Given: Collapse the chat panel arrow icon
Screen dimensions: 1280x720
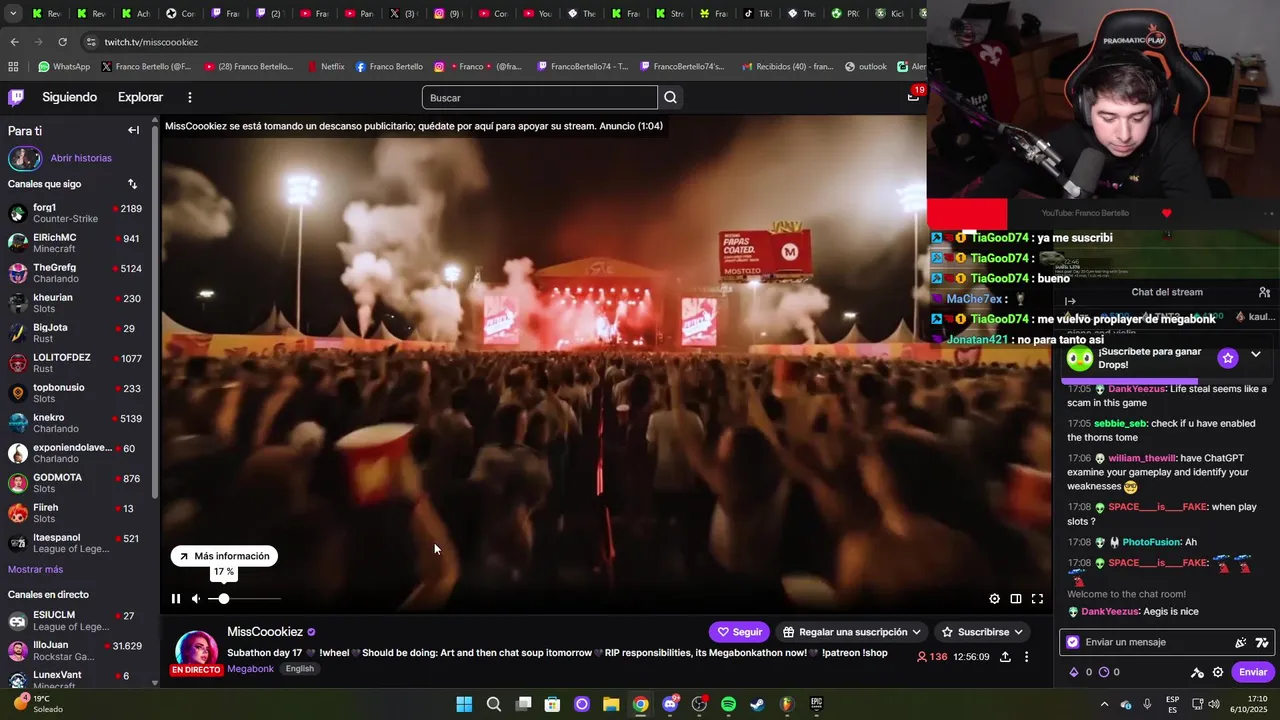Looking at the screenshot, I should click(1070, 301).
